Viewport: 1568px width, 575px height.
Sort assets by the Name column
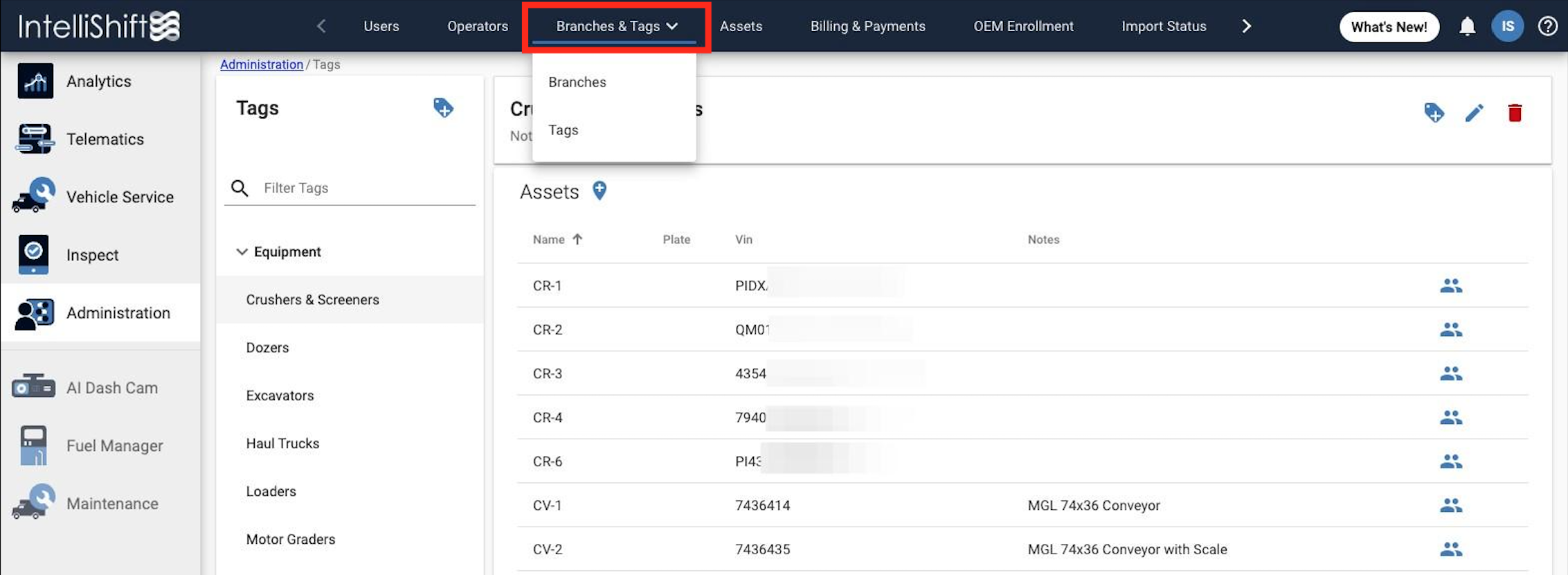point(557,239)
